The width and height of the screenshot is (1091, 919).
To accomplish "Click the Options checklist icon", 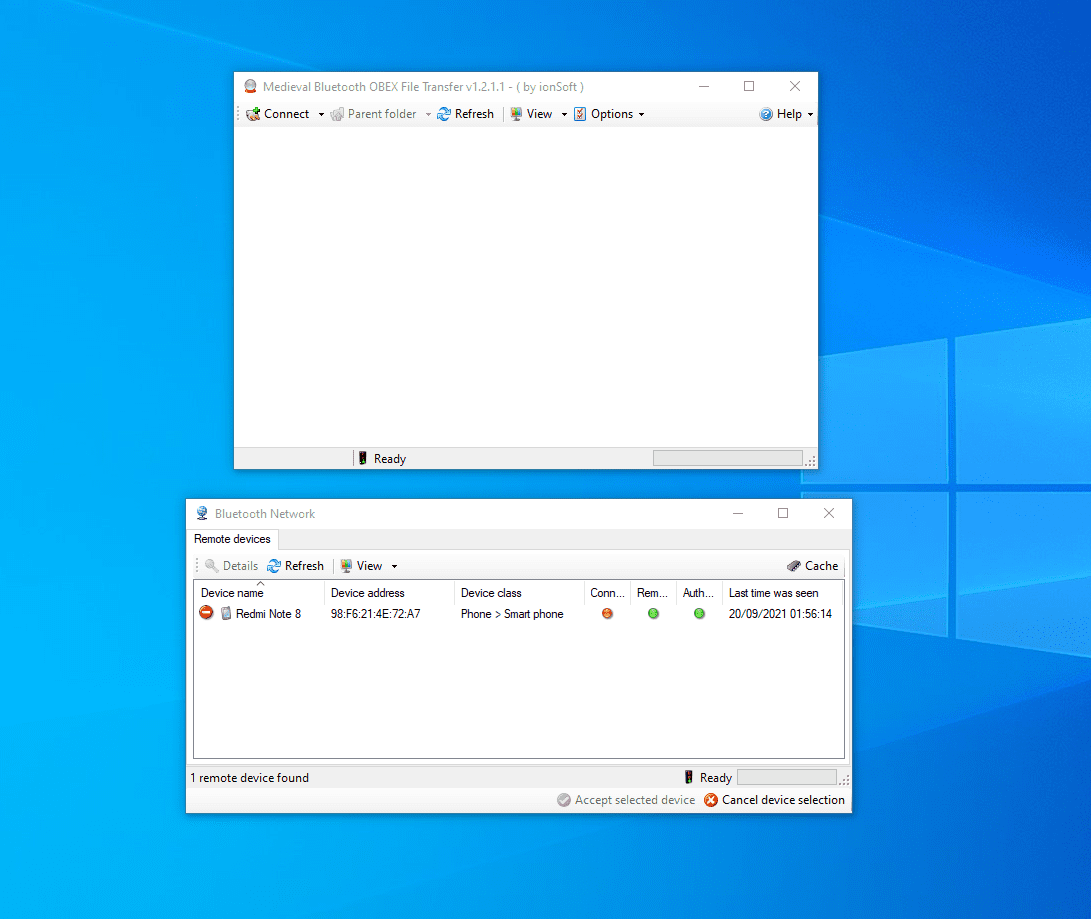I will click(580, 114).
